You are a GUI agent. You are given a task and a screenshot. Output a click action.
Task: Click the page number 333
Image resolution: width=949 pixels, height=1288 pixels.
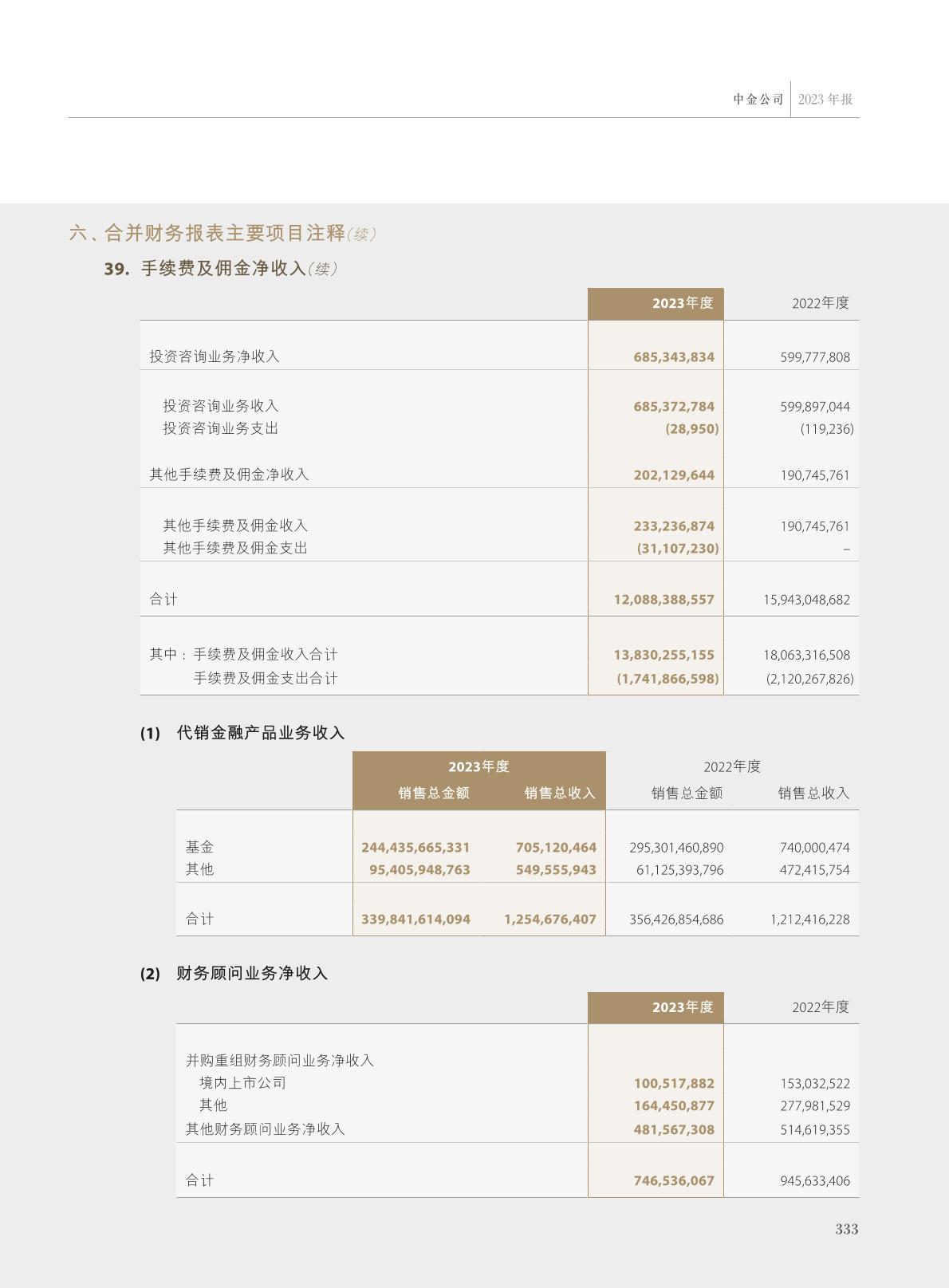(x=846, y=1229)
